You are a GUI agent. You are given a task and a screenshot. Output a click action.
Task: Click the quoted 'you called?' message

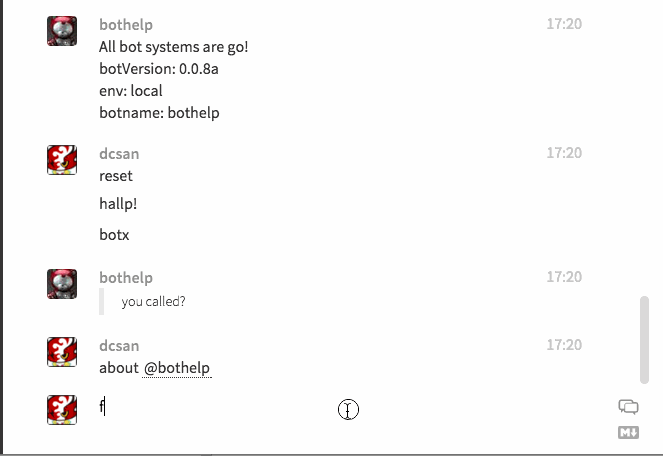(153, 302)
